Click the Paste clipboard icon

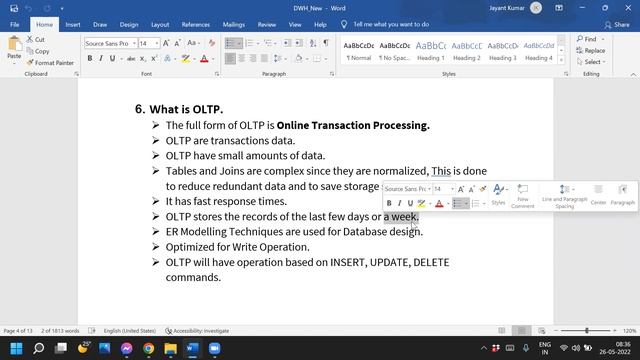tap(14, 44)
